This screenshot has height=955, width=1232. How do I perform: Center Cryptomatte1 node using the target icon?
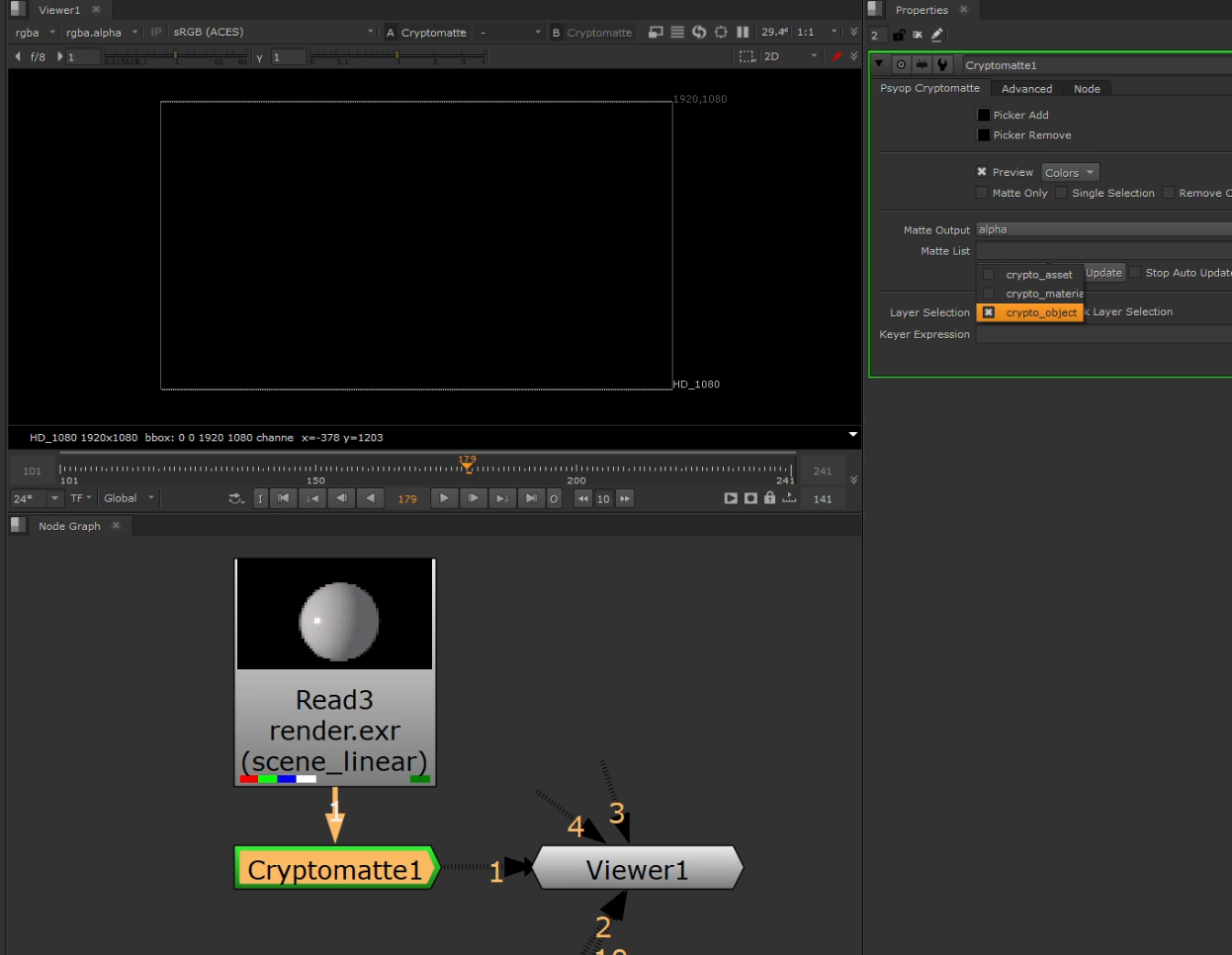(901, 64)
